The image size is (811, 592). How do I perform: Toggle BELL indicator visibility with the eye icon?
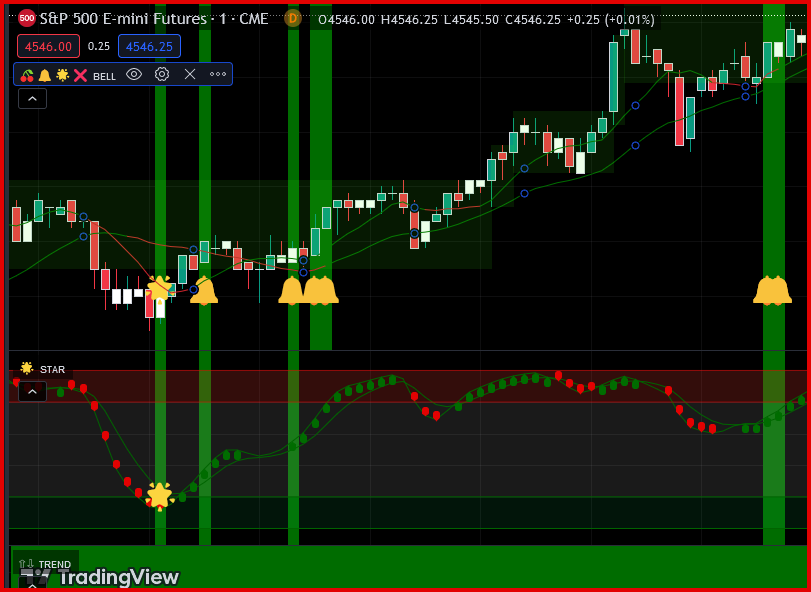point(134,74)
